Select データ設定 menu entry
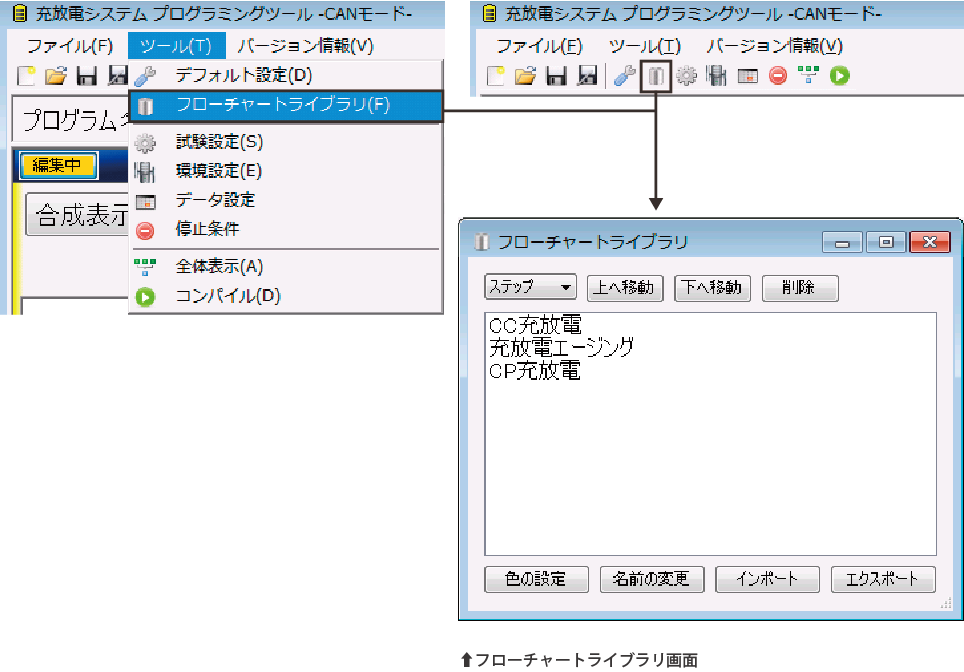The height and width of the screenshot is (672, 964). pos(286,200)
